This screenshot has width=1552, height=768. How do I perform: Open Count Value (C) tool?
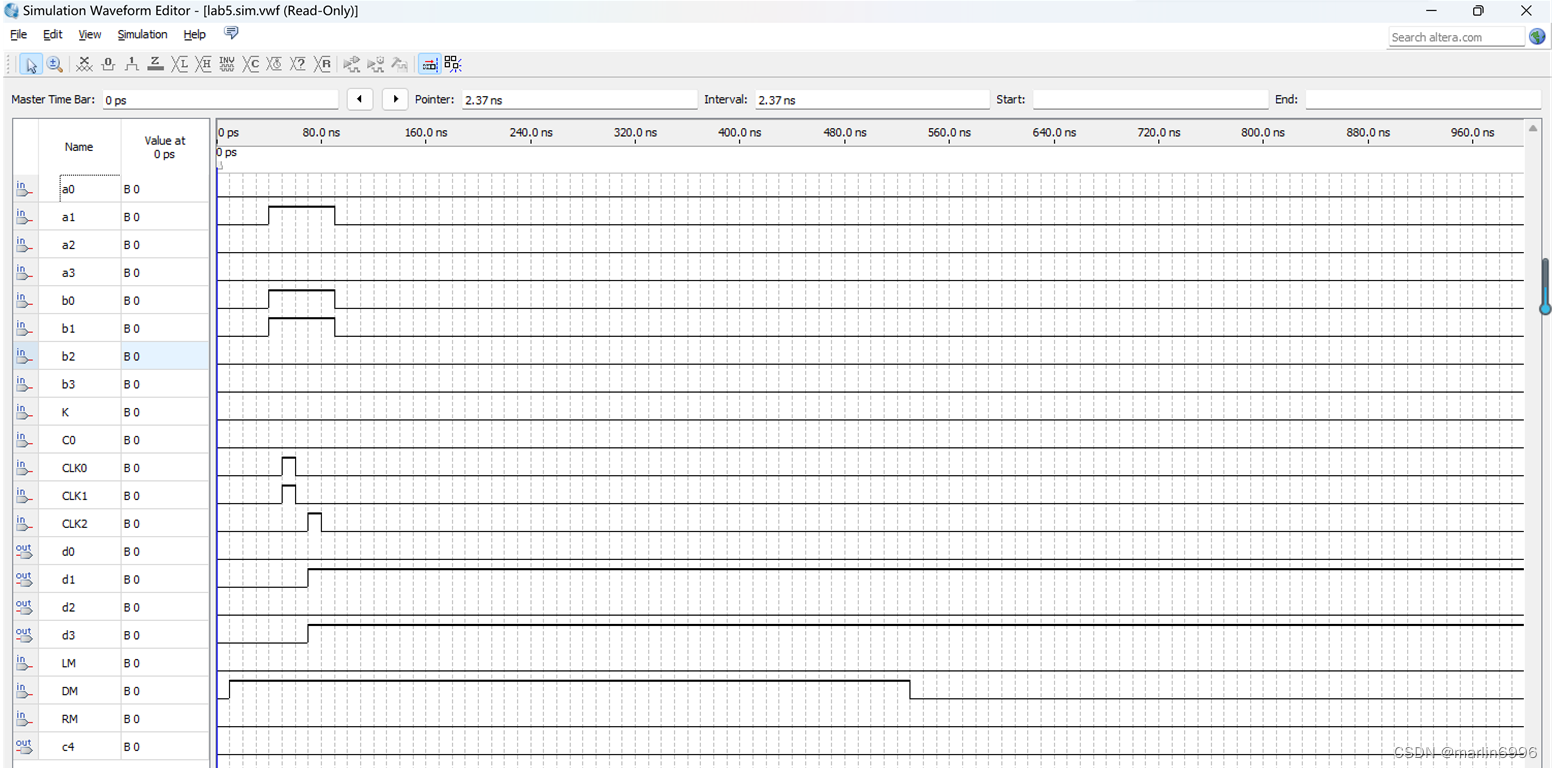click(251, 64)
